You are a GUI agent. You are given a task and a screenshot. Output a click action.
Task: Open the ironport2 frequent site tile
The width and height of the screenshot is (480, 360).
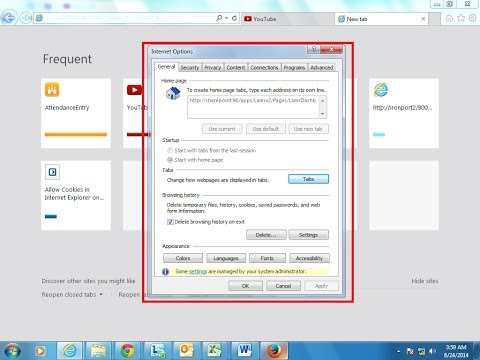[404, 113]
